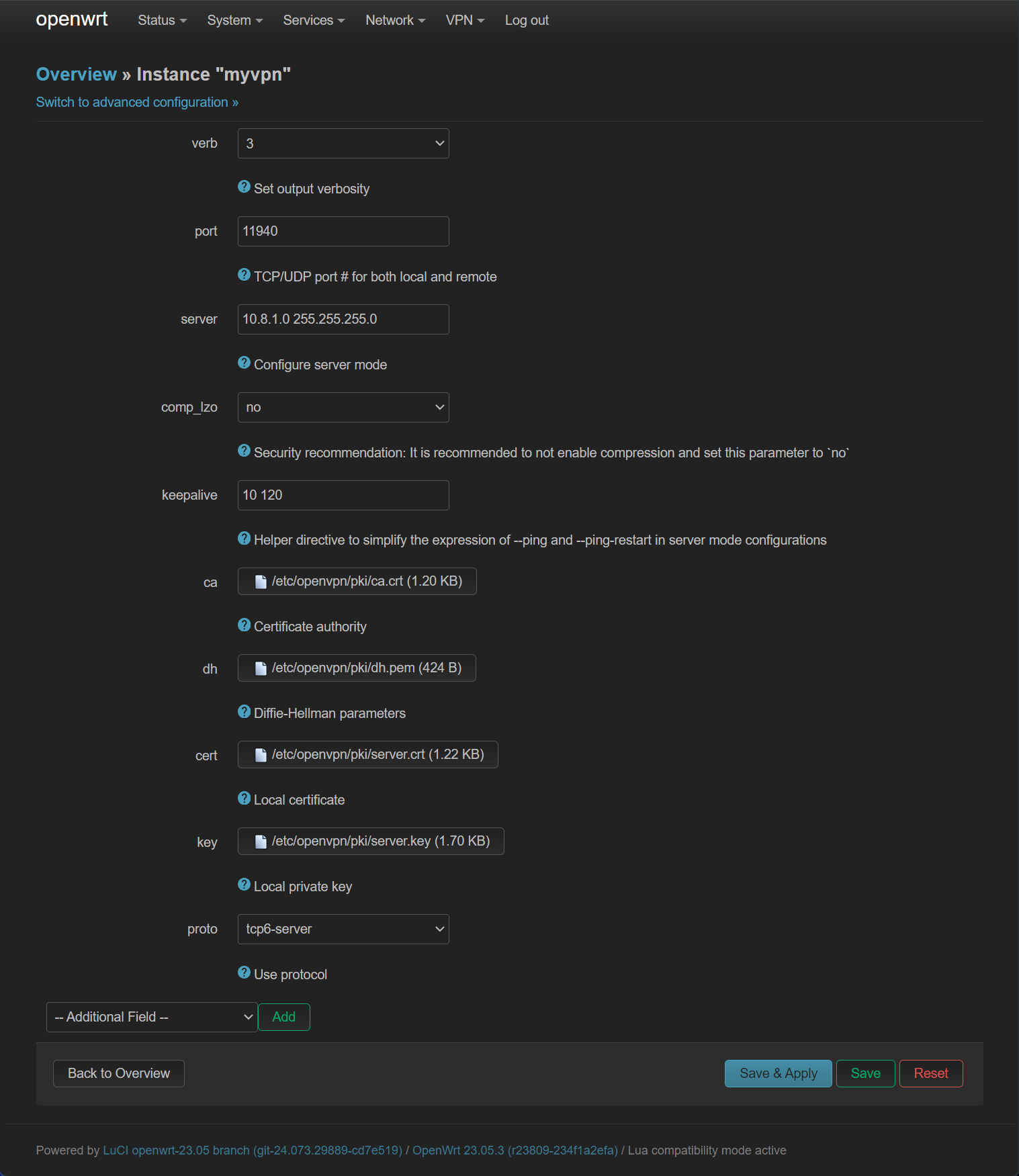
Task: Click the help icon next to Diffie-Hellman parameters
Action: (x=244, y=712)
